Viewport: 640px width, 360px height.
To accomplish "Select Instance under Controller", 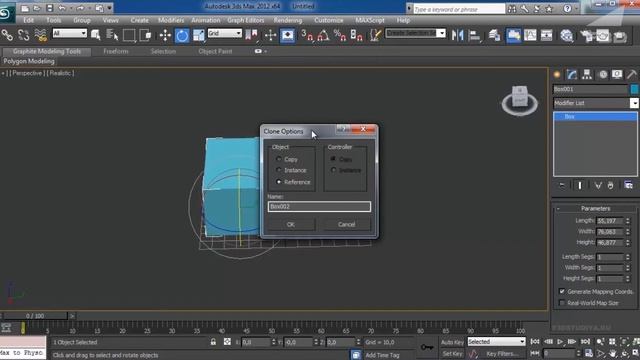I will click(x=333, y=170).
